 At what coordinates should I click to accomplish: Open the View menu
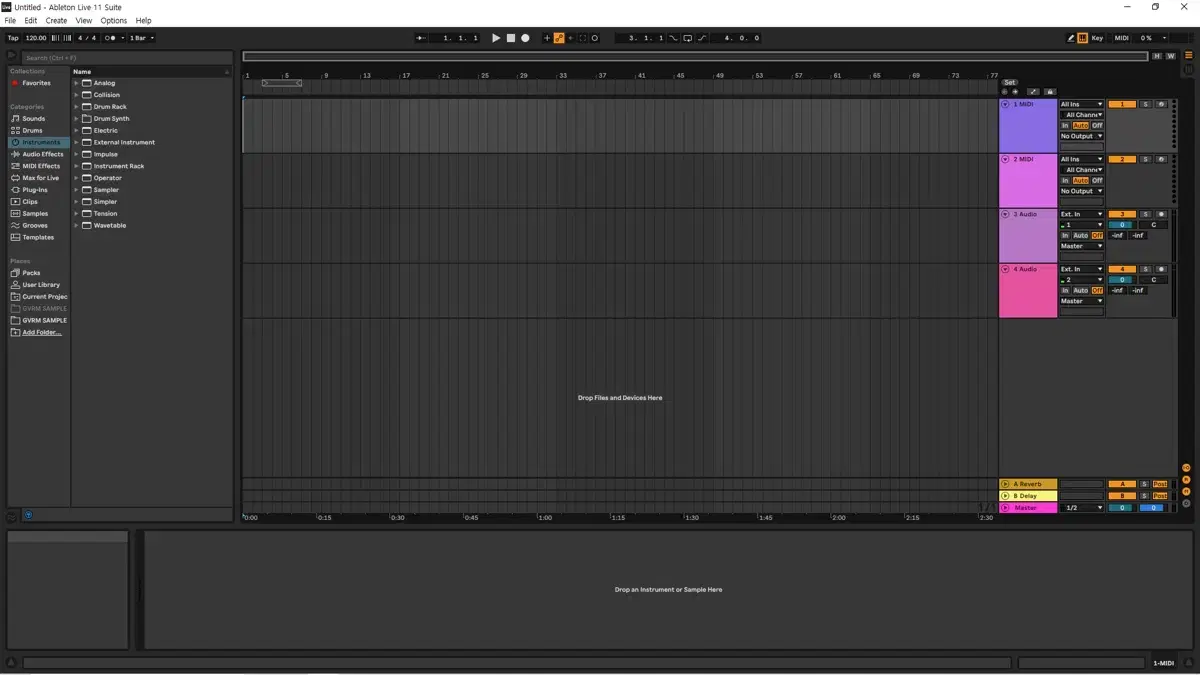(84, 20)
